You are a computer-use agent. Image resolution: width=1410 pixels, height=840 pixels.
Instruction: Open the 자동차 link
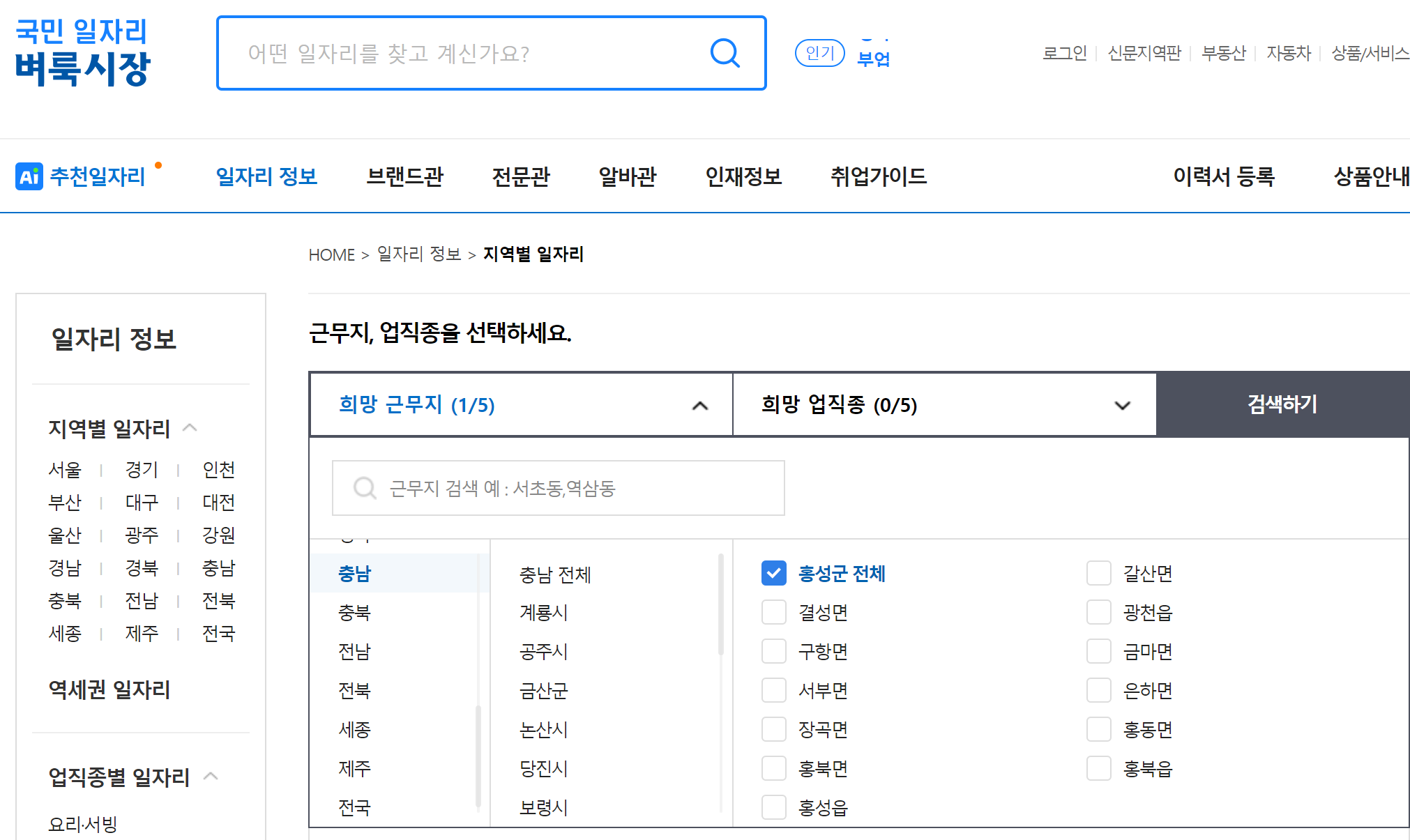(x=1289, y=53)
